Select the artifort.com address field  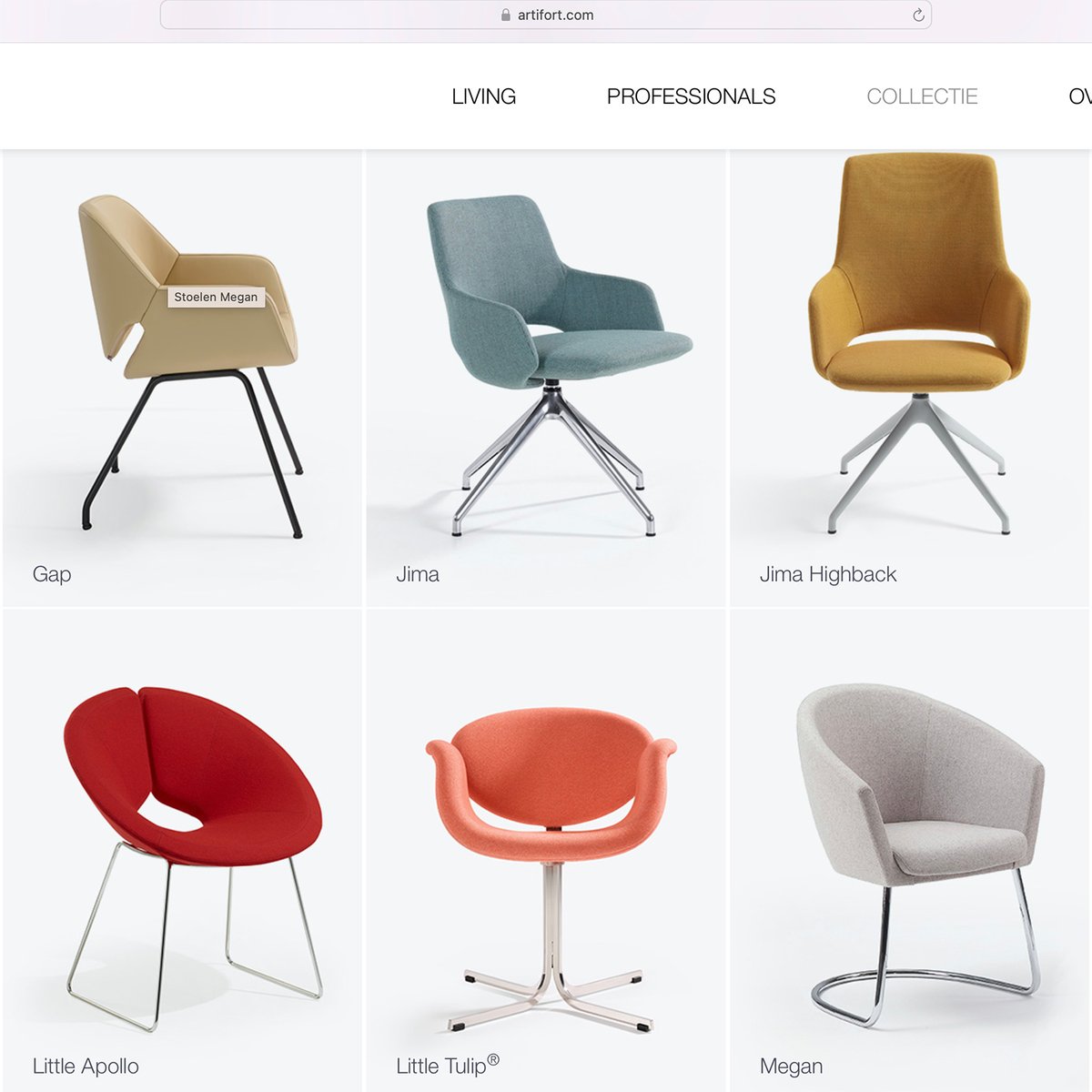pos(546,15)
